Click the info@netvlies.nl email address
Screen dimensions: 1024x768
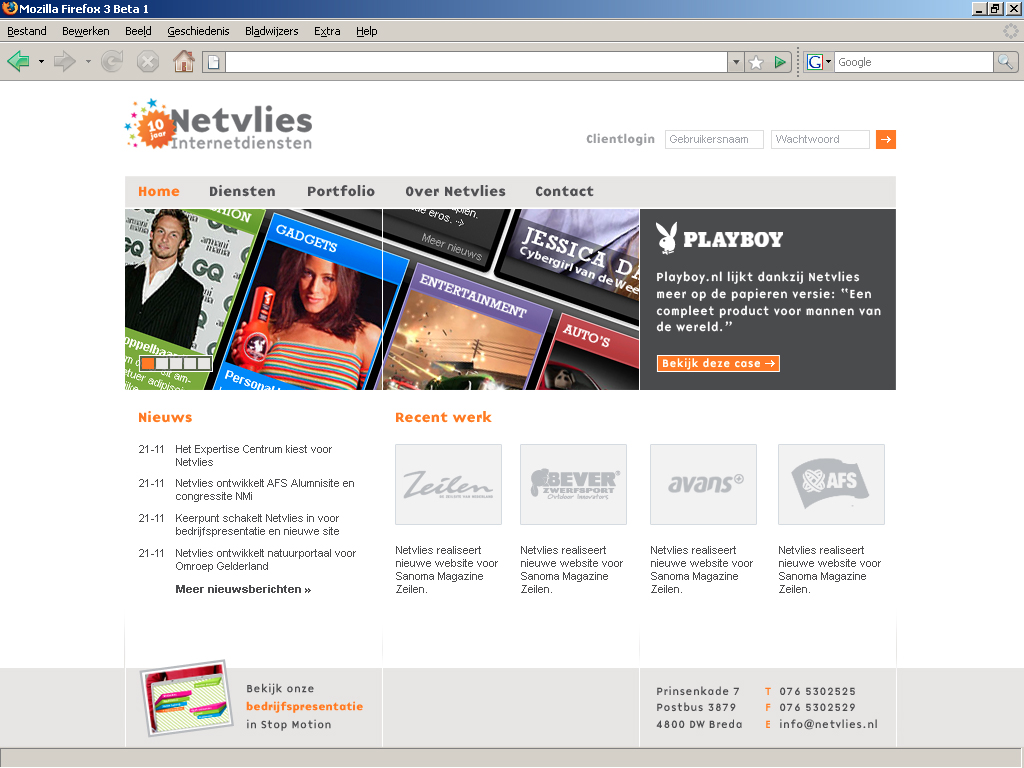pos(828,724)
